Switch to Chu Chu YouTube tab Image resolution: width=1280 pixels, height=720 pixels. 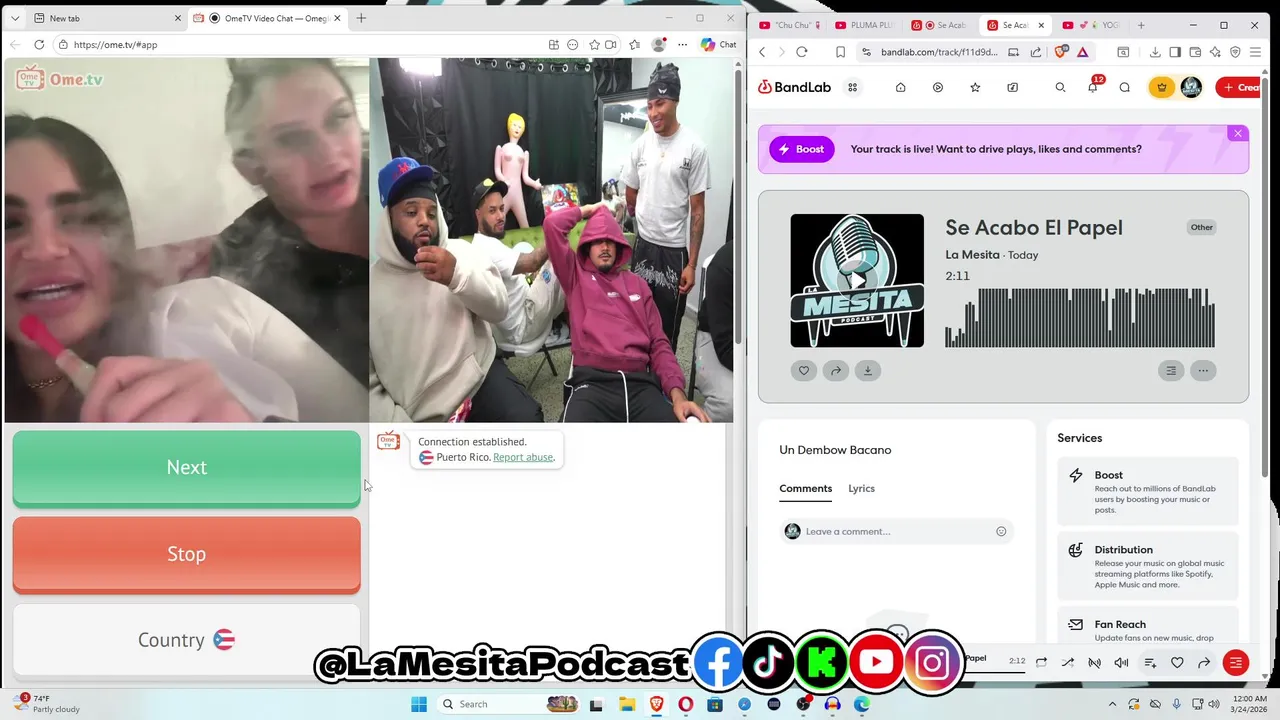pyautogui.click(x=790, y=25)
